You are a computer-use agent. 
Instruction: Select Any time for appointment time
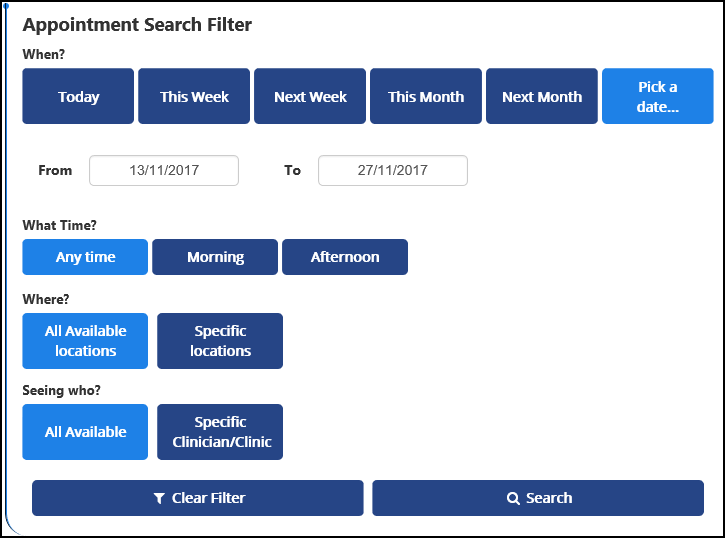click(x=85, y=257)
